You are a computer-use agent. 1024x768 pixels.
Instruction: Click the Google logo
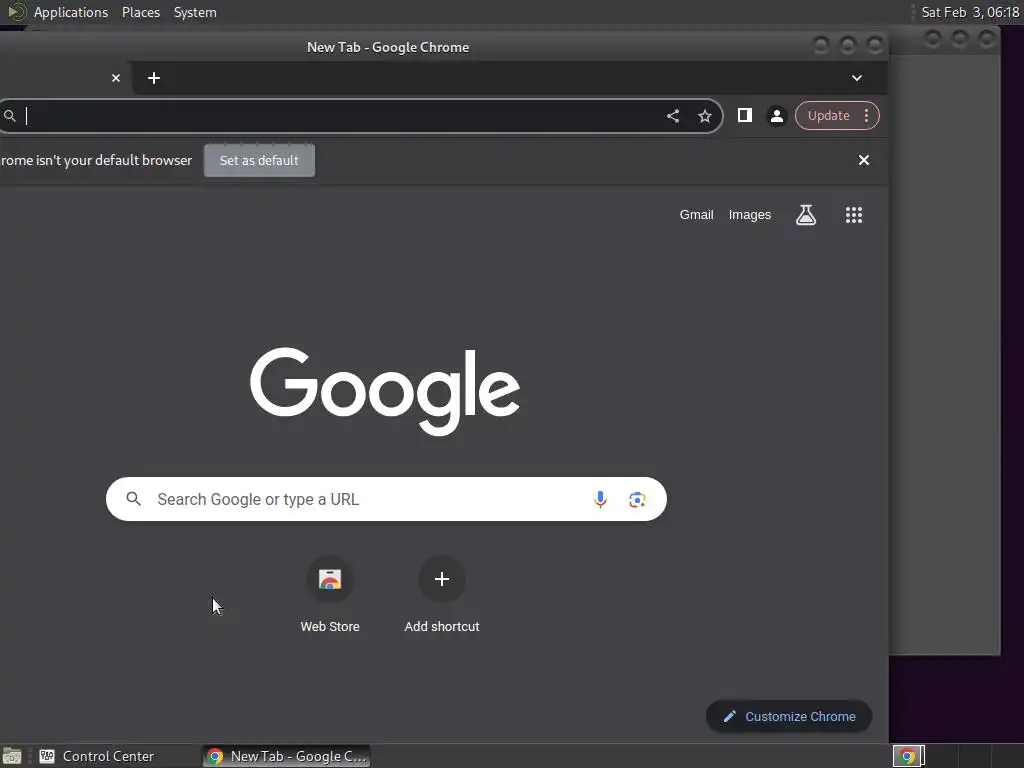(x=385, y=391)
